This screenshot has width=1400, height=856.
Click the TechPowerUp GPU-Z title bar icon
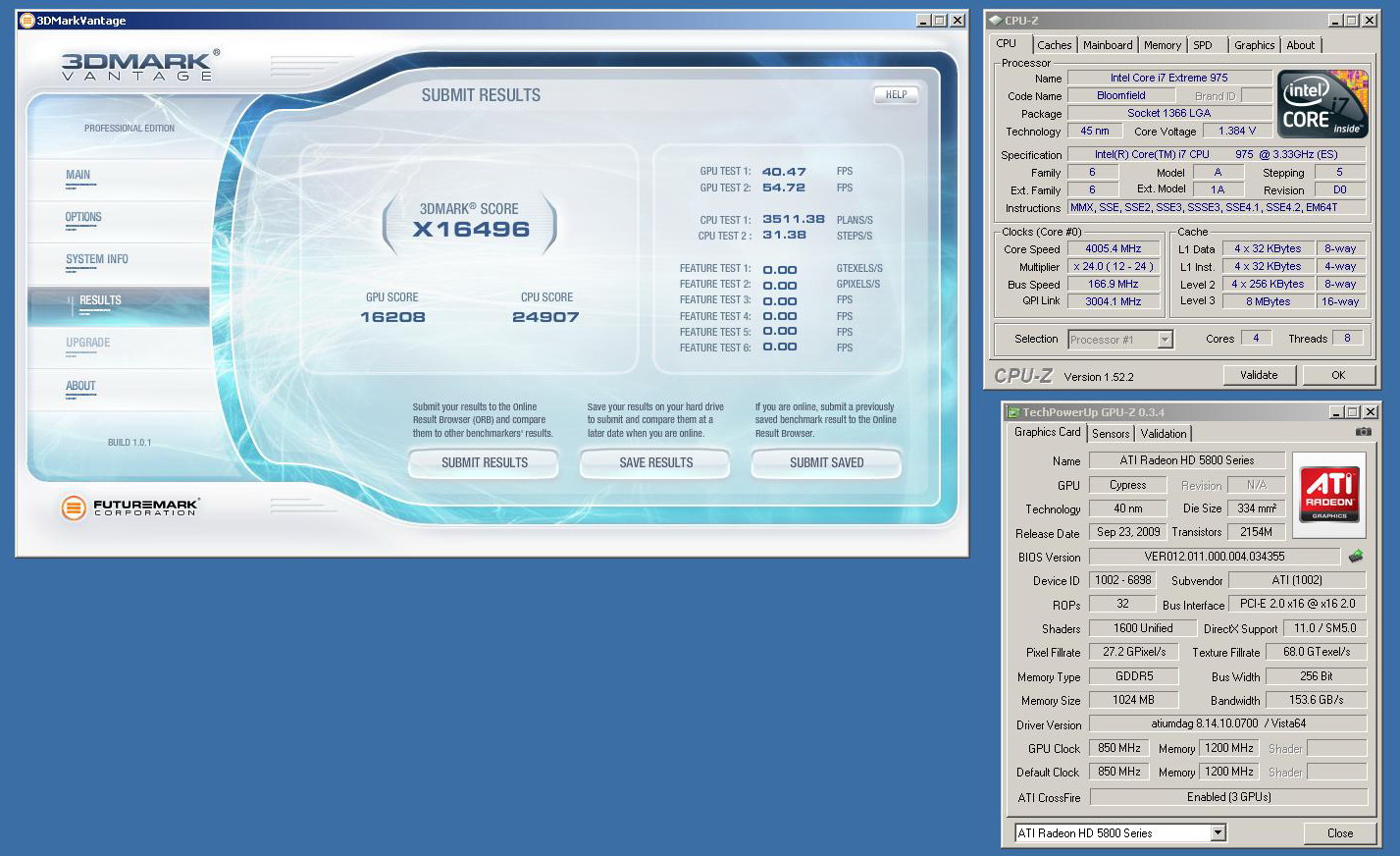click(1013, 412)
